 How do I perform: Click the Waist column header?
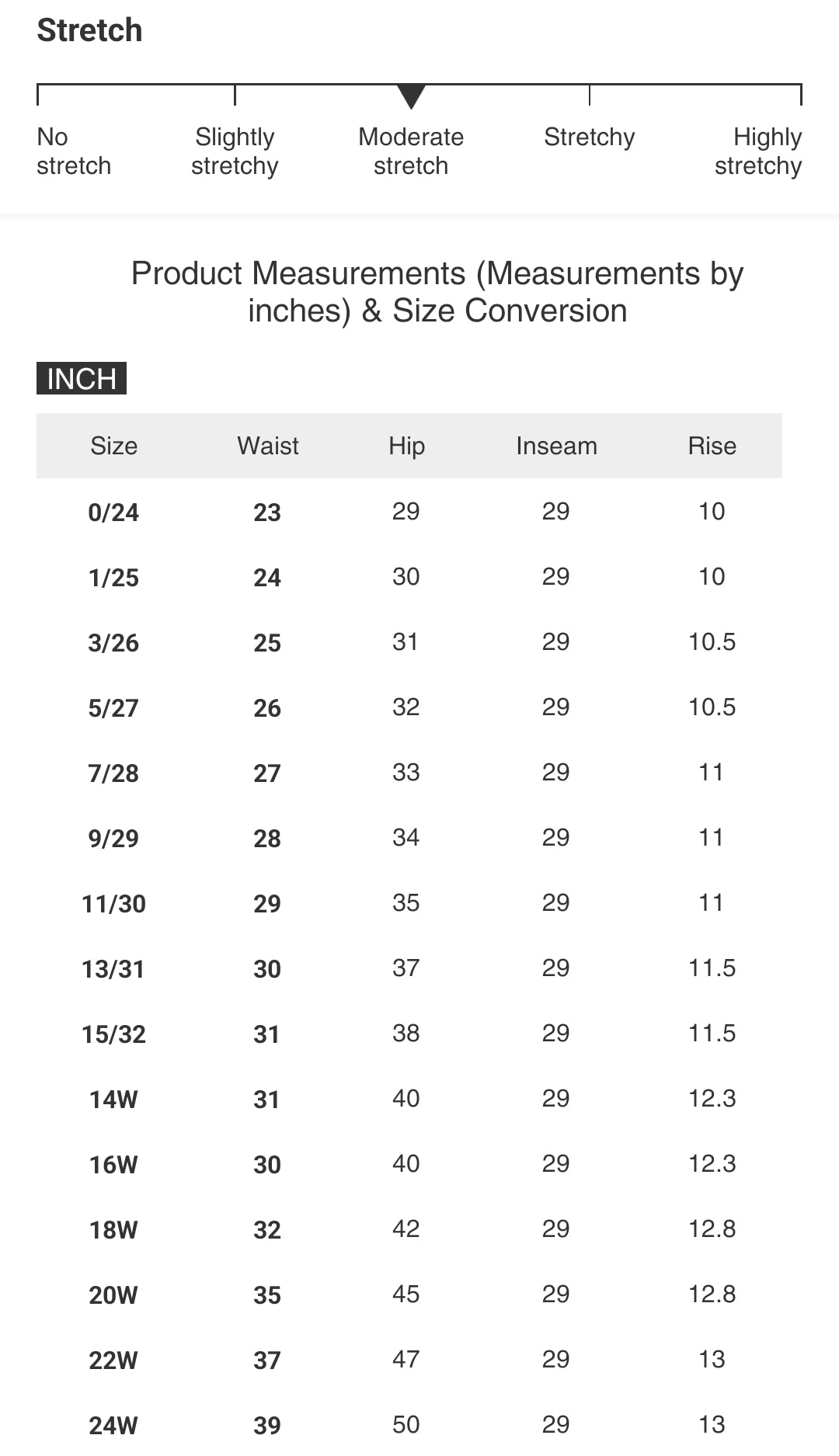click(267, 446)
